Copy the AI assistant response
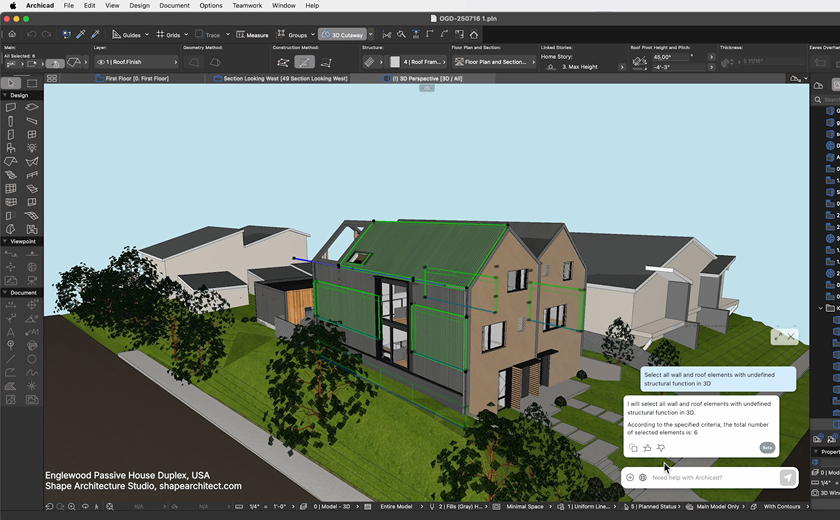The height and width of the screenshot is (520, 840). tap(633, 448)
